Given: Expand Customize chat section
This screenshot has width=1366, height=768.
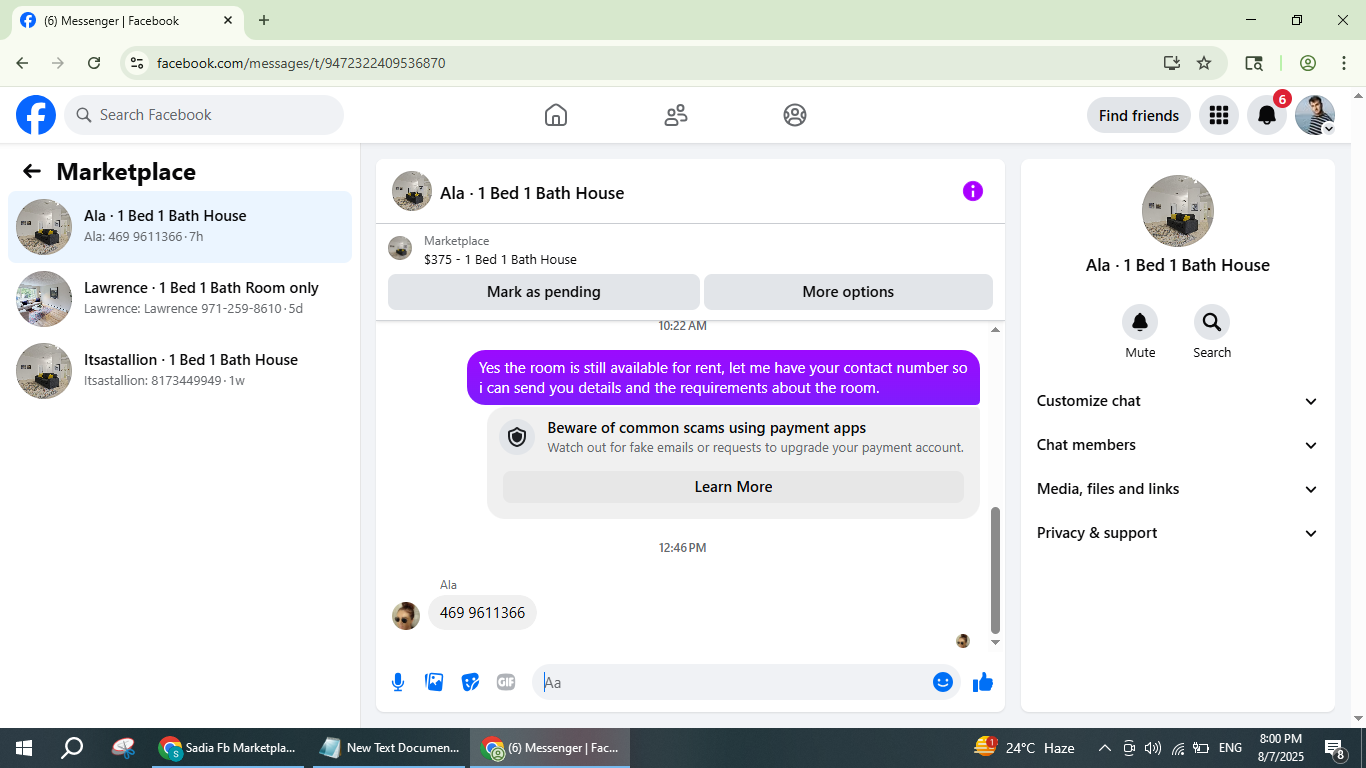Looking at the screenshot, I should [1178, 401].
